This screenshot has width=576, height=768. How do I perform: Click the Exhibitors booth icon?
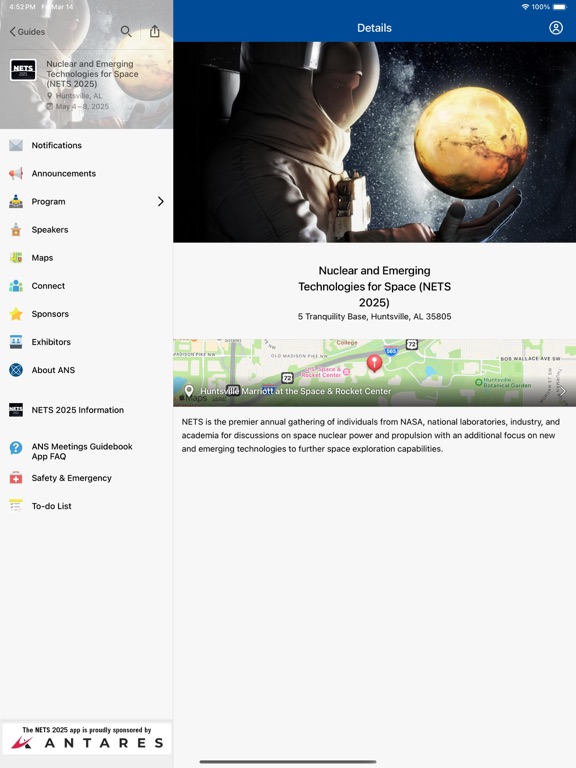(16, 342)
